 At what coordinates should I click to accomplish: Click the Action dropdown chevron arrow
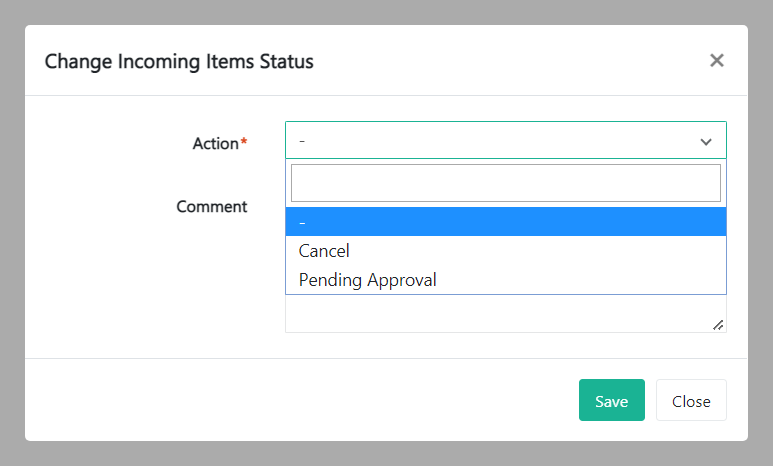pos(706,142)
